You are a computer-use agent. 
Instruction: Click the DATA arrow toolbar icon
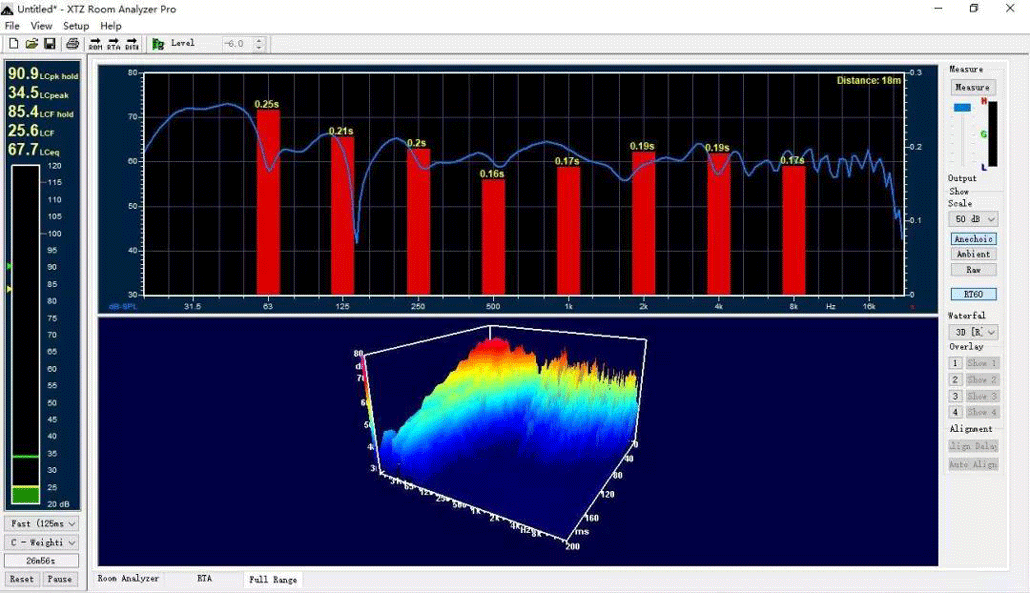pos(132,44)
